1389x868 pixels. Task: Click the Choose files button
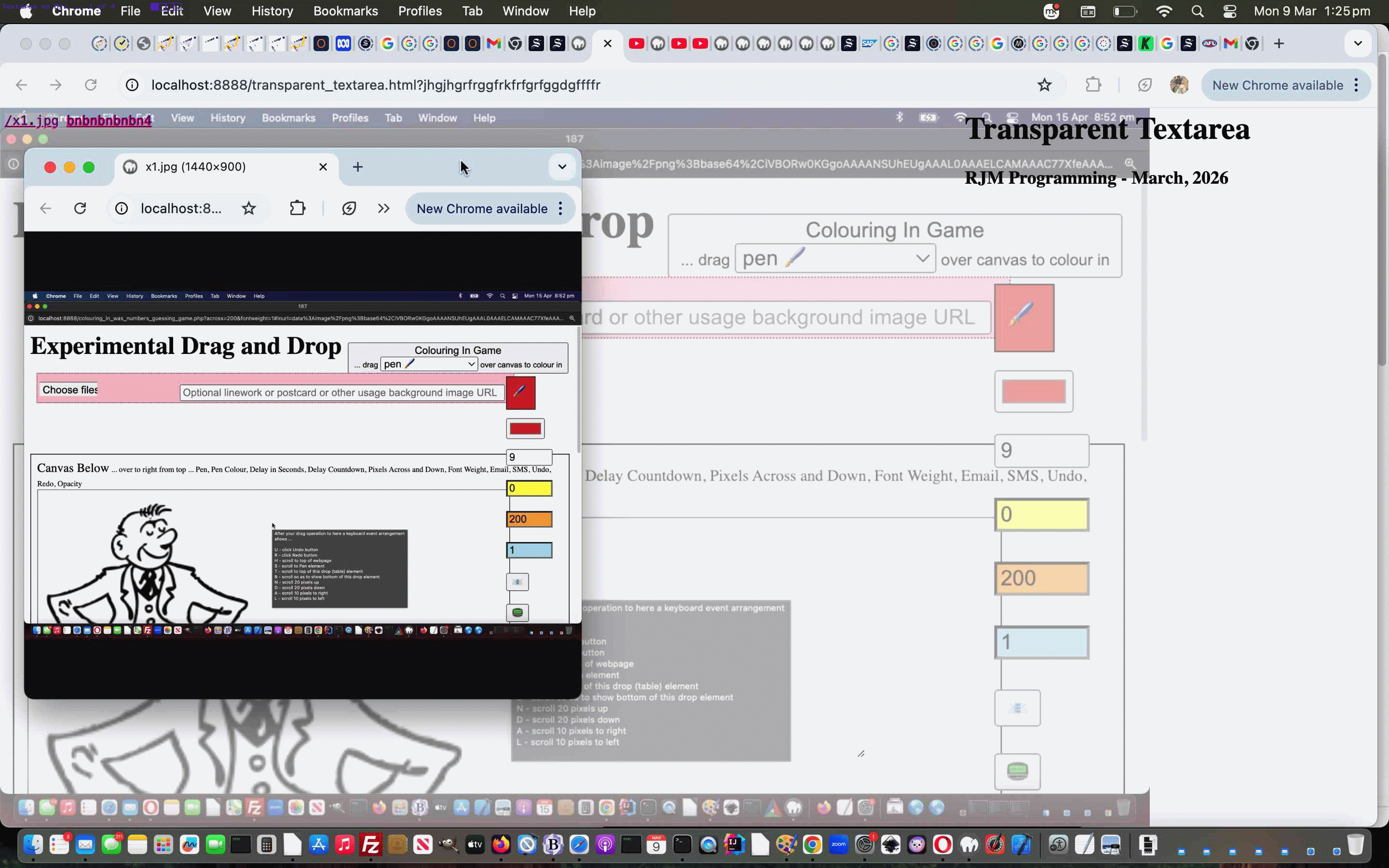click(68, 389)
